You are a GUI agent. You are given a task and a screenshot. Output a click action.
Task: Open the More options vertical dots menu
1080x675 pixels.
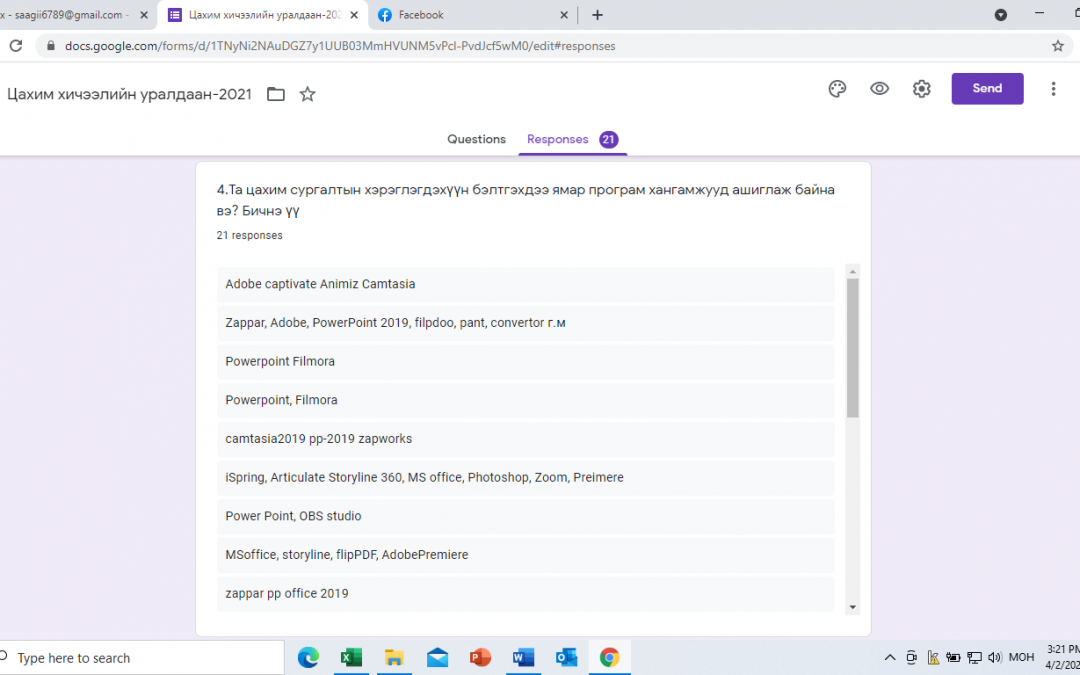point(1053,89)
